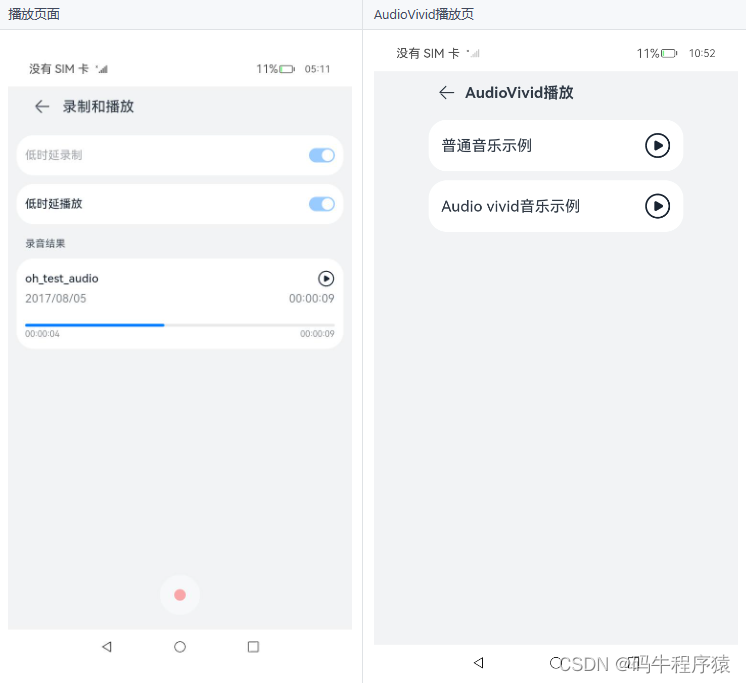746x683 pixels.
Task: Click the 05:11 clock in status bar
Action: point(317,69)
